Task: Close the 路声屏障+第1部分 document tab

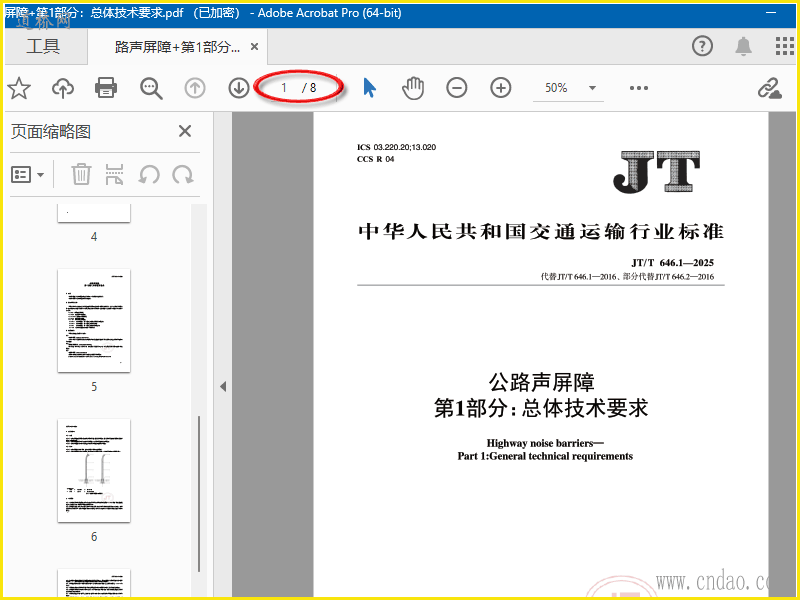Action: [x=255, y=47]
